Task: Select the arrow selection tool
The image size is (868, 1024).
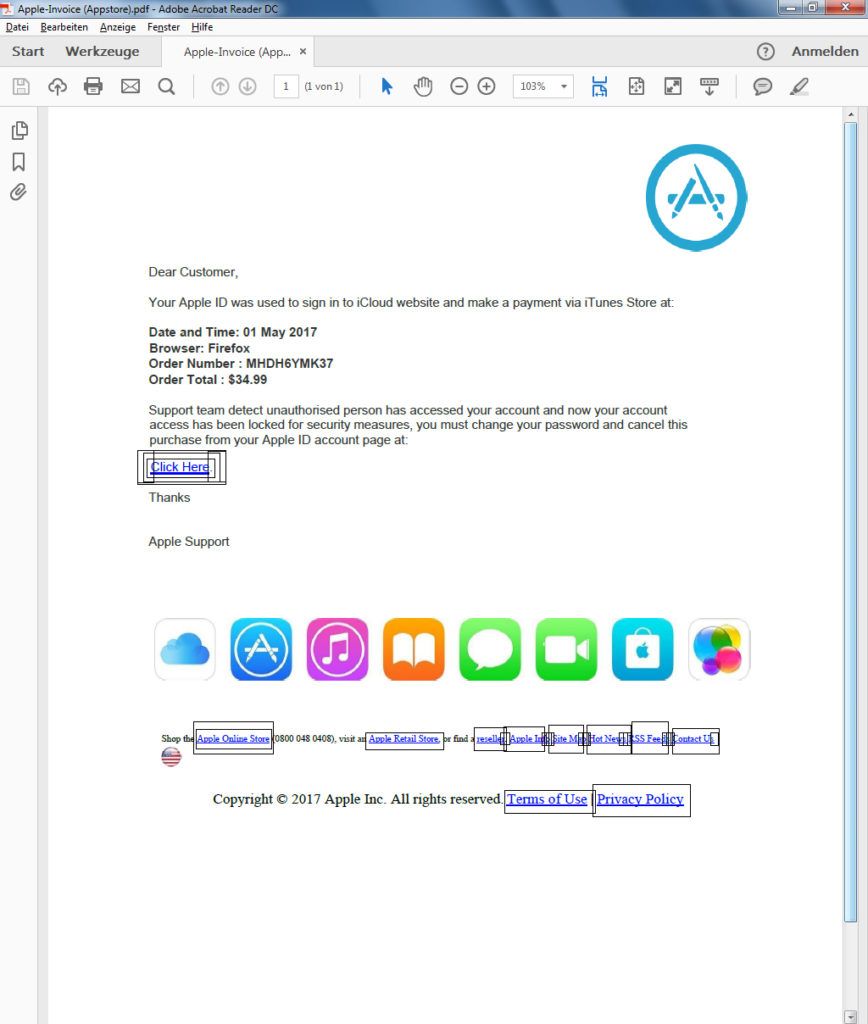Action: click(x=387, y=86)
